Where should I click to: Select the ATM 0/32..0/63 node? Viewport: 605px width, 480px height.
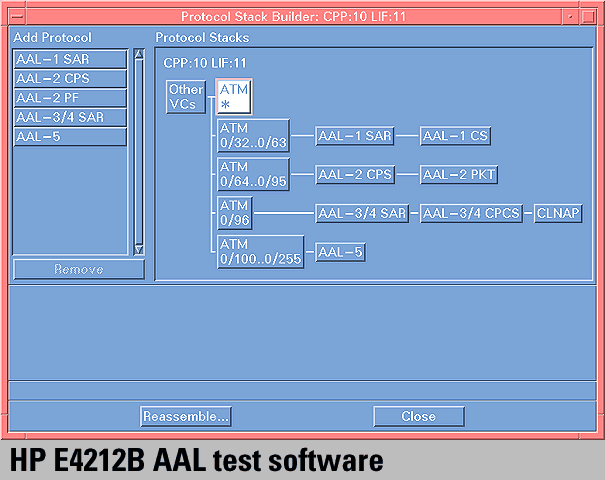coord(252,136)
